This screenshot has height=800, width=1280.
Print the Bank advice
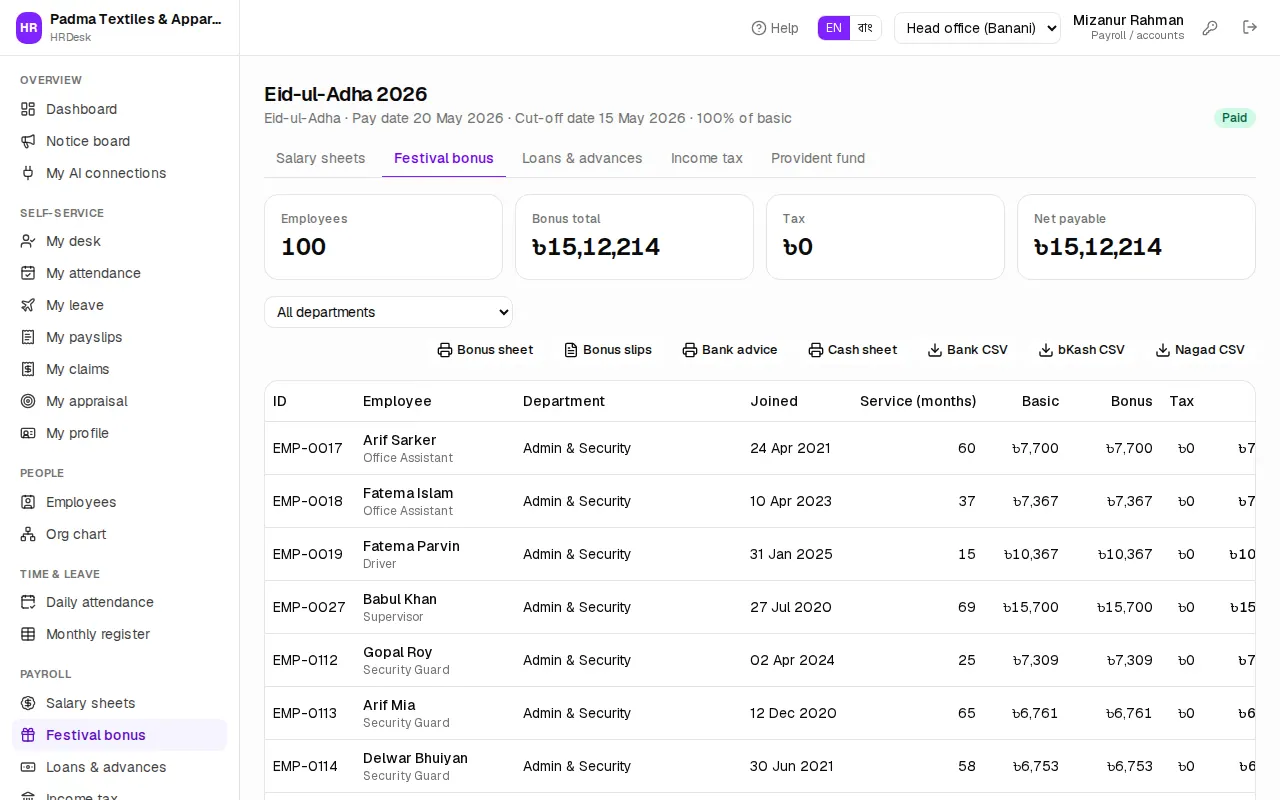pos(730,350)
